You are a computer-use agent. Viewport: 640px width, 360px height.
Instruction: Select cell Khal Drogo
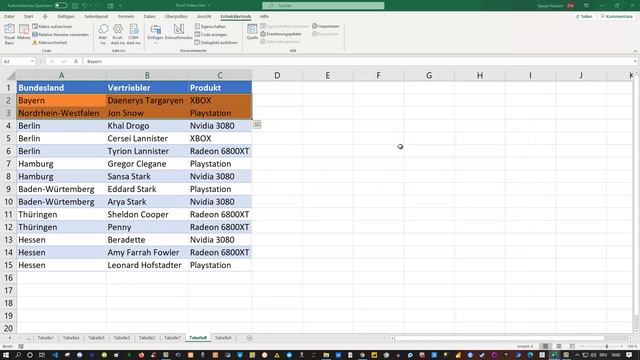click(147, 126)
